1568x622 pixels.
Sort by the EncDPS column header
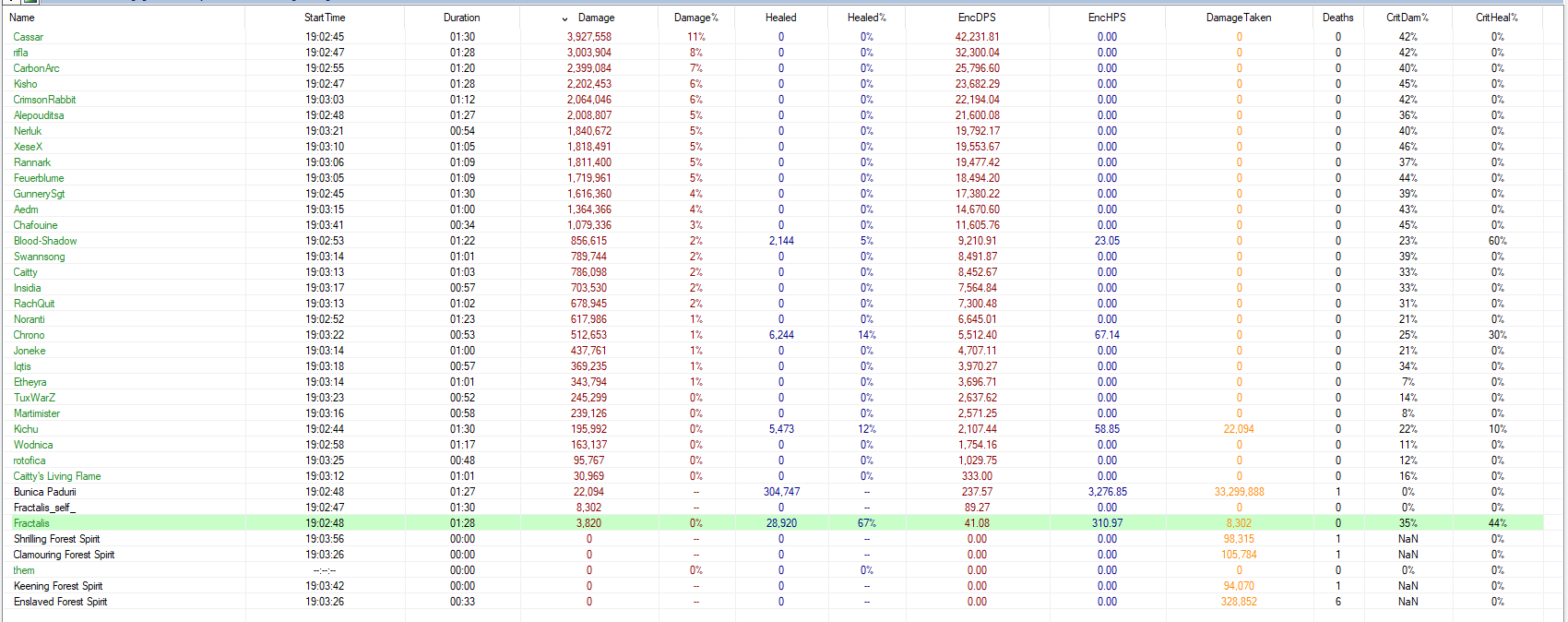pyautogui.click(x=977, y=18)
